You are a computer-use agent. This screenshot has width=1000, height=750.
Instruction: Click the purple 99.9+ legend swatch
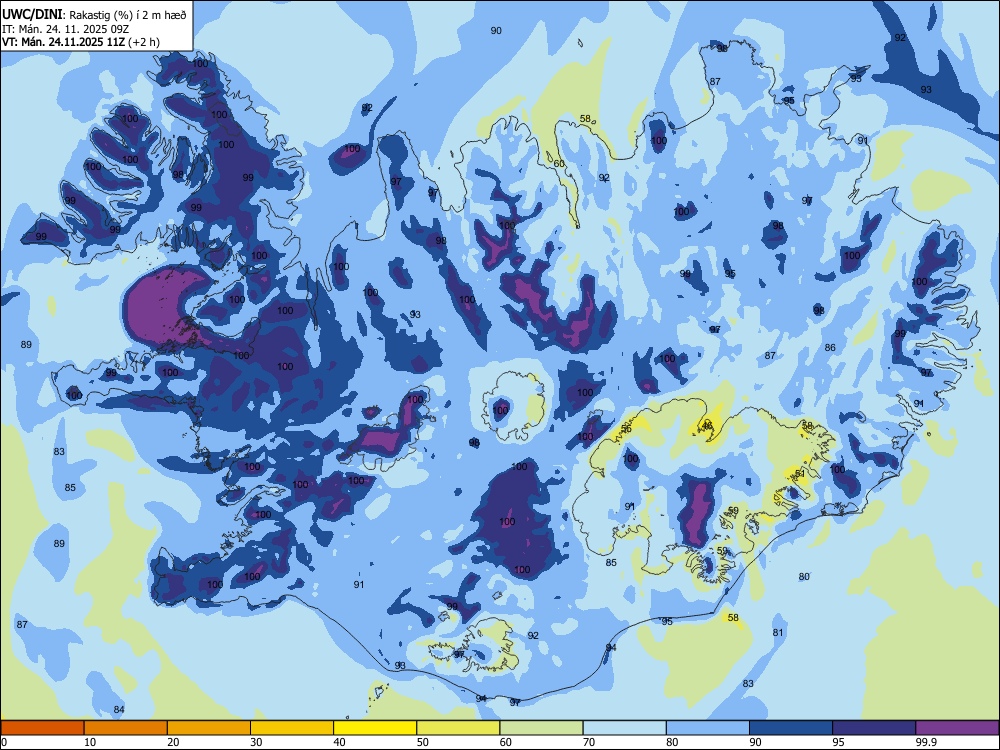tap(957, 728)
